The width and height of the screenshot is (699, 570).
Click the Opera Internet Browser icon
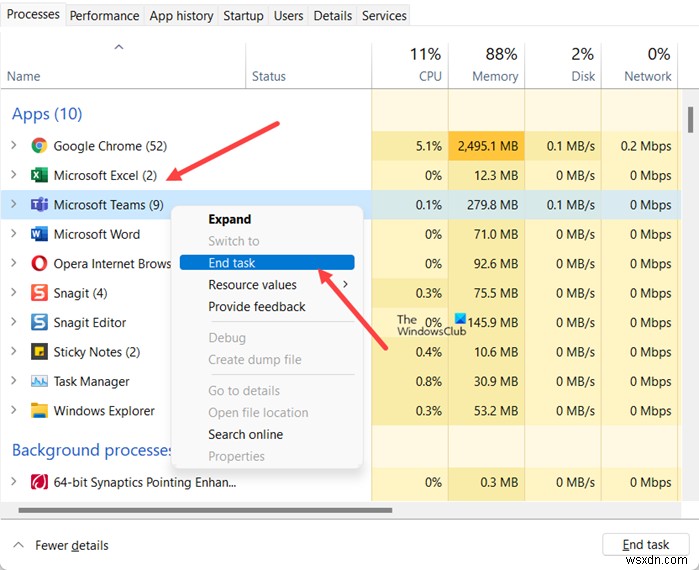39,264
